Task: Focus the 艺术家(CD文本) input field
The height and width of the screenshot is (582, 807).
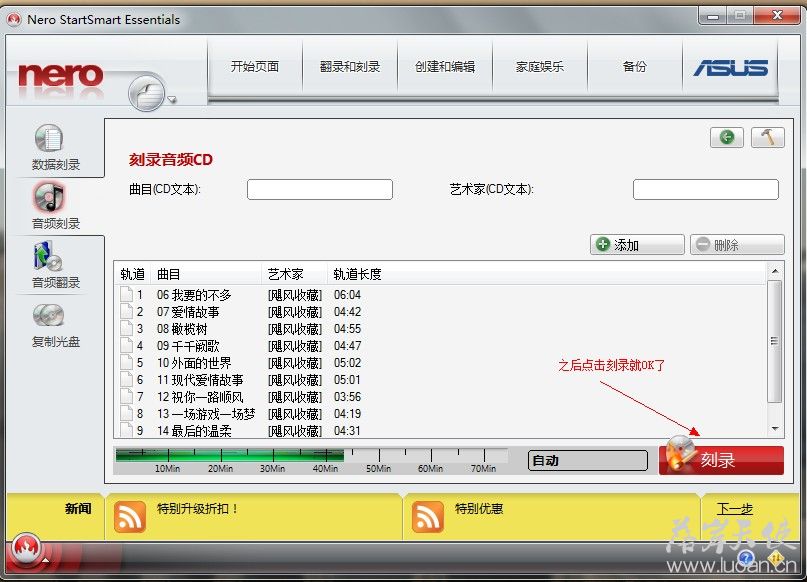Action: 706,189
